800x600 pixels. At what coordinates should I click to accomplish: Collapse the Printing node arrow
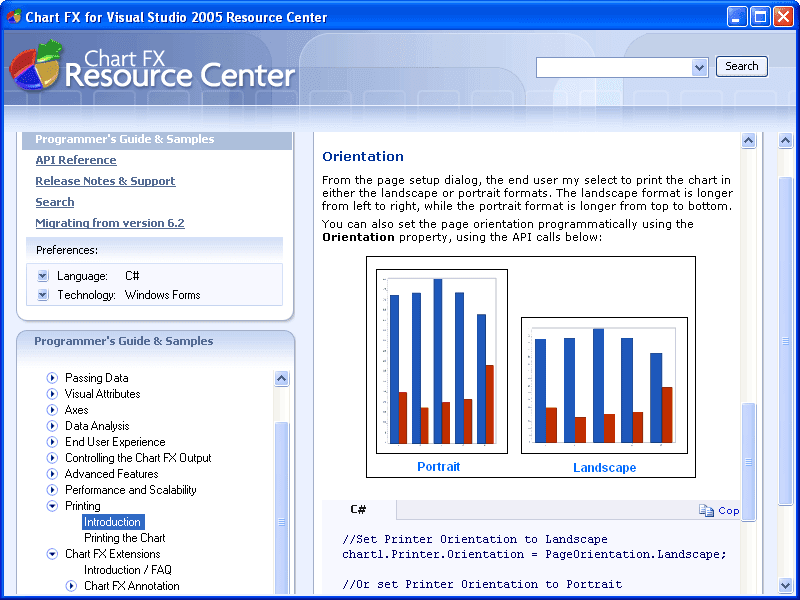[52, 506]
